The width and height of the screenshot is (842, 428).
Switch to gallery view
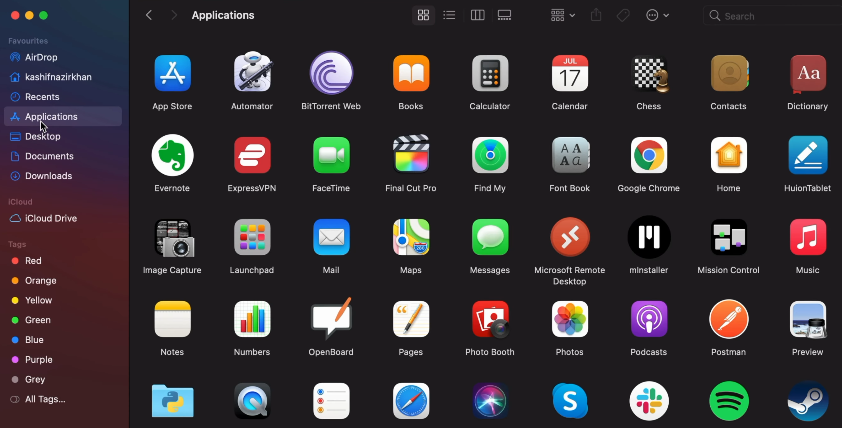coord(504,15)
